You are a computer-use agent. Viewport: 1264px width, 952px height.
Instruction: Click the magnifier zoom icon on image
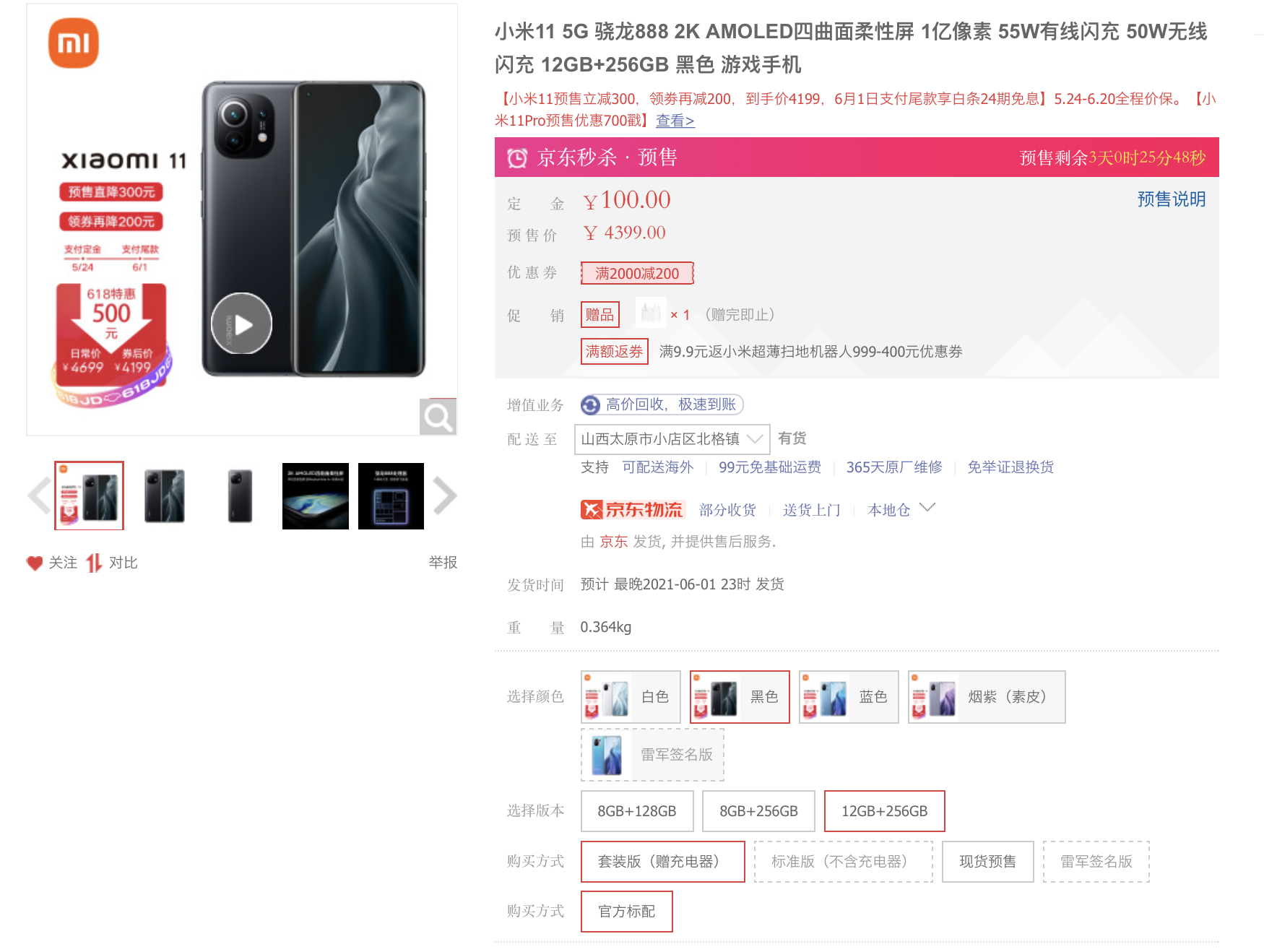(x=438, y=417)
